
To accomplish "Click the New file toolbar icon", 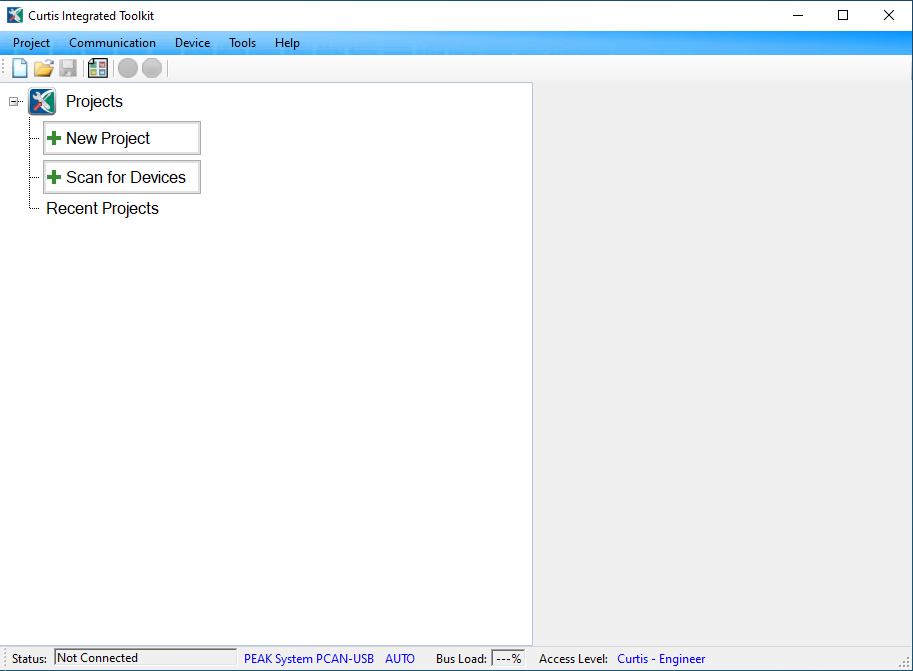I will (20, 68).
